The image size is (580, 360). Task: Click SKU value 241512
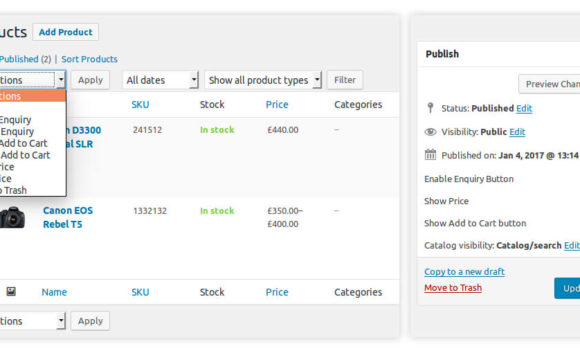coord(147,130)
